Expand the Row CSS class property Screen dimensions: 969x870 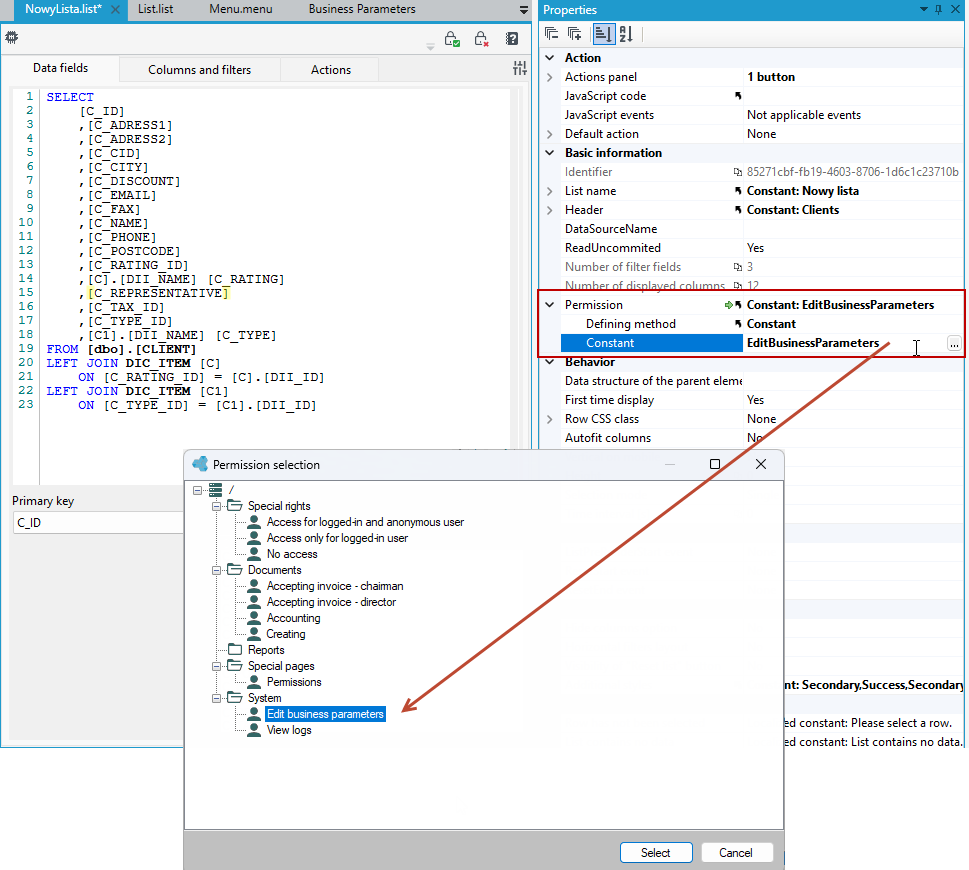(549, 419)
